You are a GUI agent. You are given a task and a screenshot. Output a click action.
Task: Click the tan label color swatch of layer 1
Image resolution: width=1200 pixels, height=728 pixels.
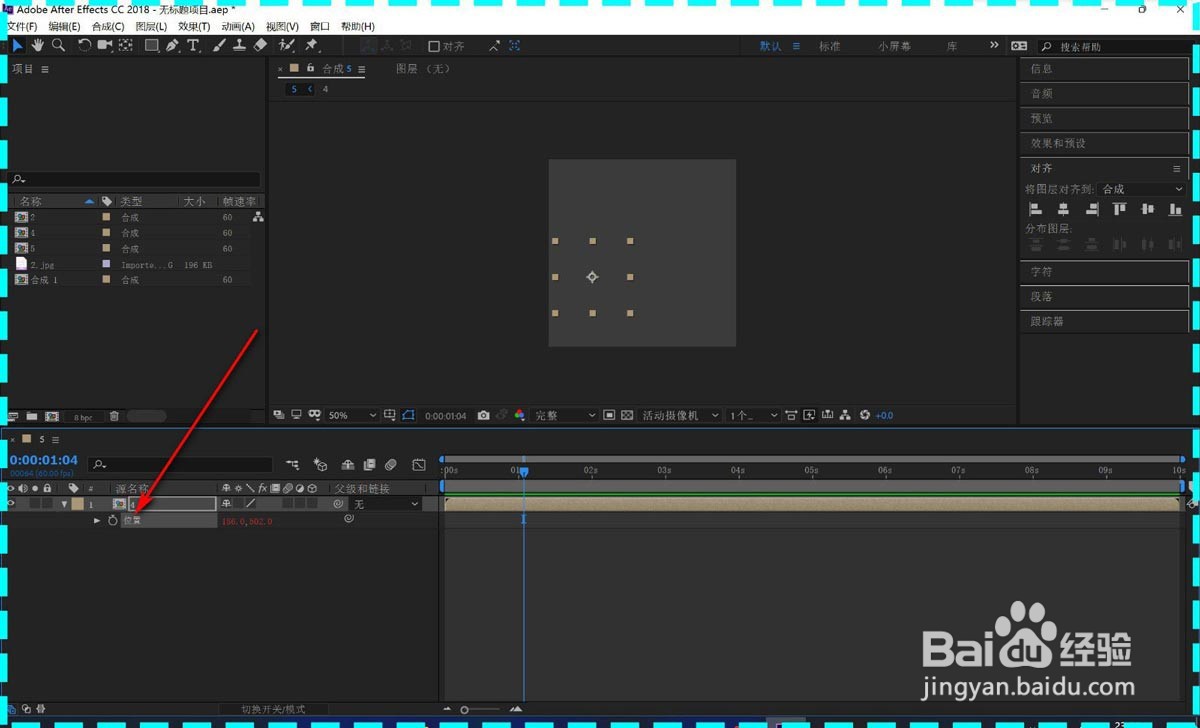78,504
